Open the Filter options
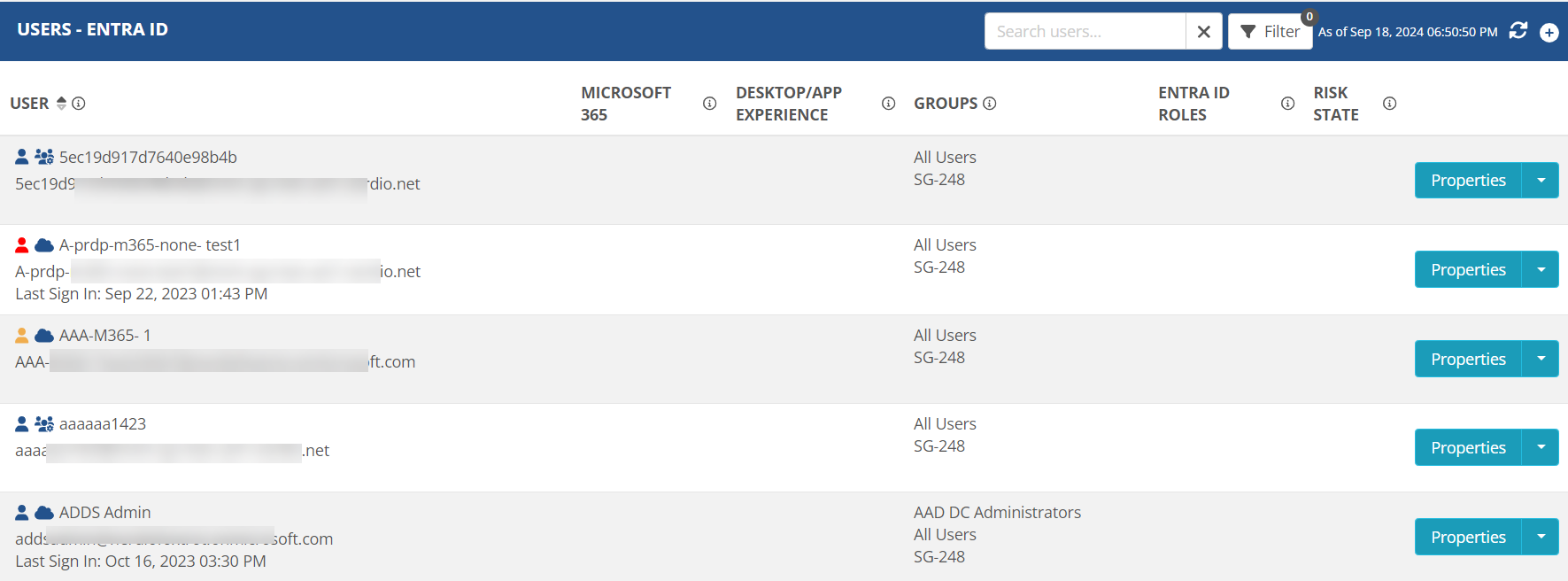This screenshot has height=581, width=1568. coord(1270,32)
